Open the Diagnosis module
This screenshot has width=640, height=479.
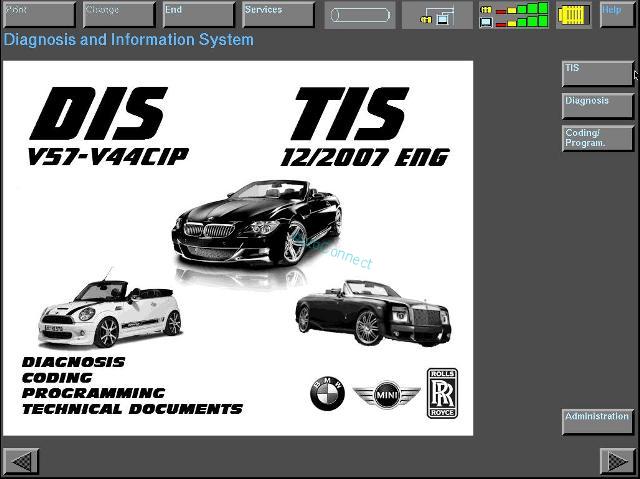click(x=598, y=106)
